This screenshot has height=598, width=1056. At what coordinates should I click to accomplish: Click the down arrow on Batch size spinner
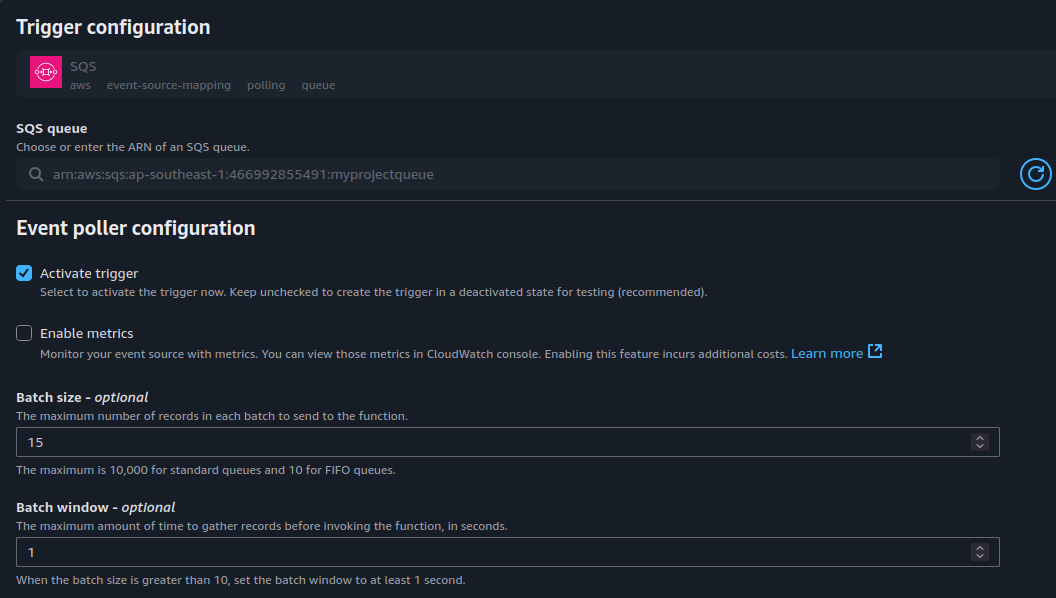click(x=980, y=446)
